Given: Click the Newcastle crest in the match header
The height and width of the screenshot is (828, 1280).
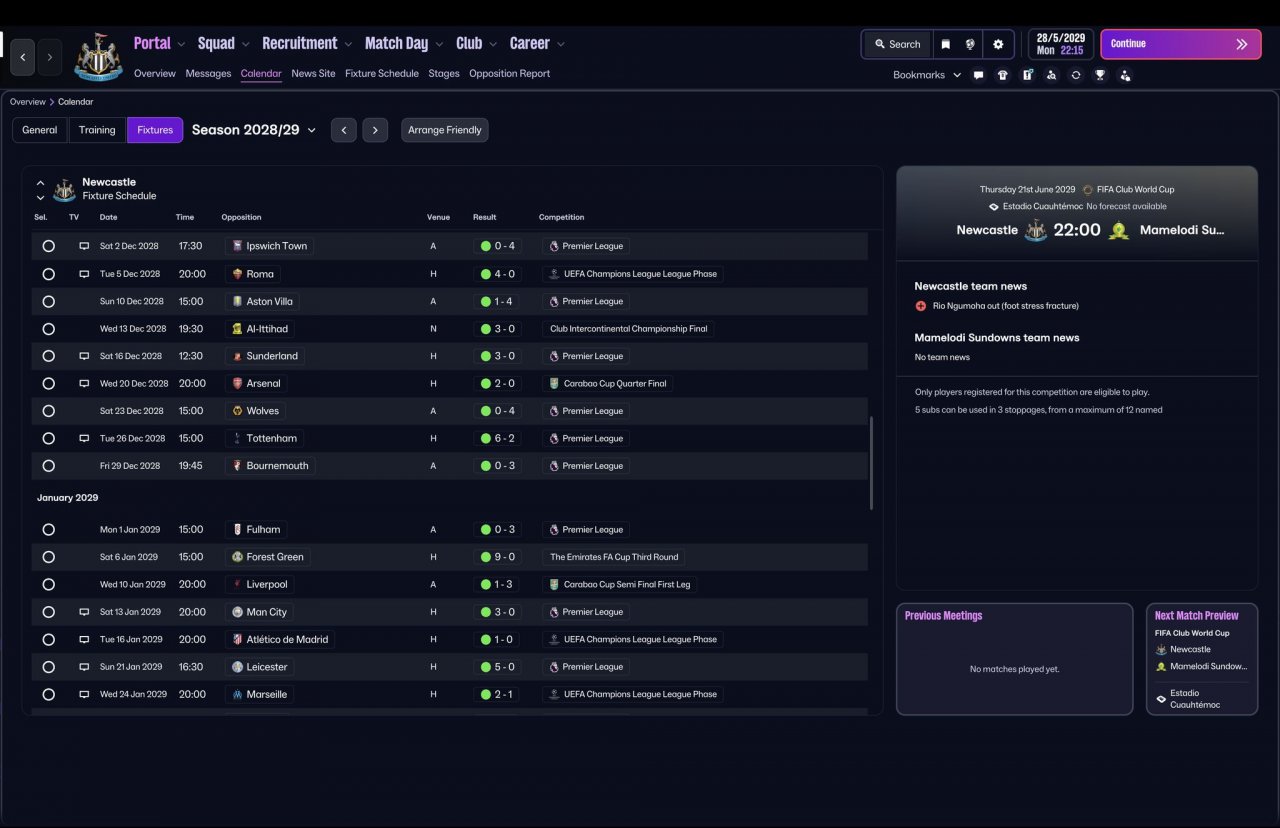Looking at the screenshot, I should coord(1036,230).
